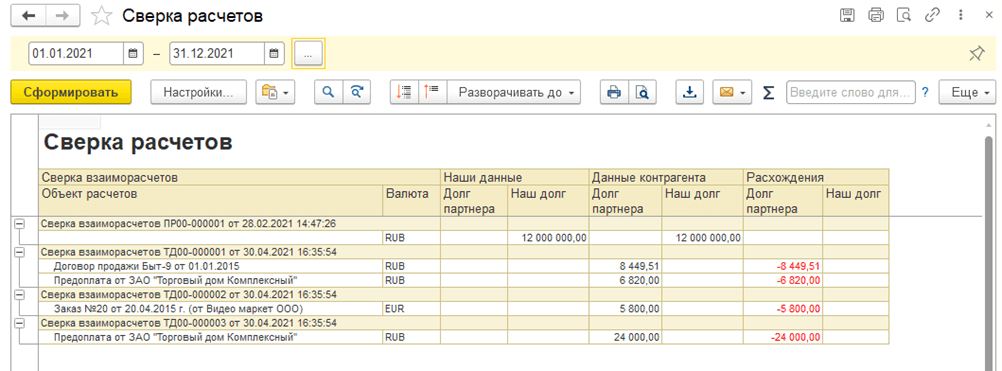
Task: Collapse group ТД00-000002 tree node
Action: [19, 294]
